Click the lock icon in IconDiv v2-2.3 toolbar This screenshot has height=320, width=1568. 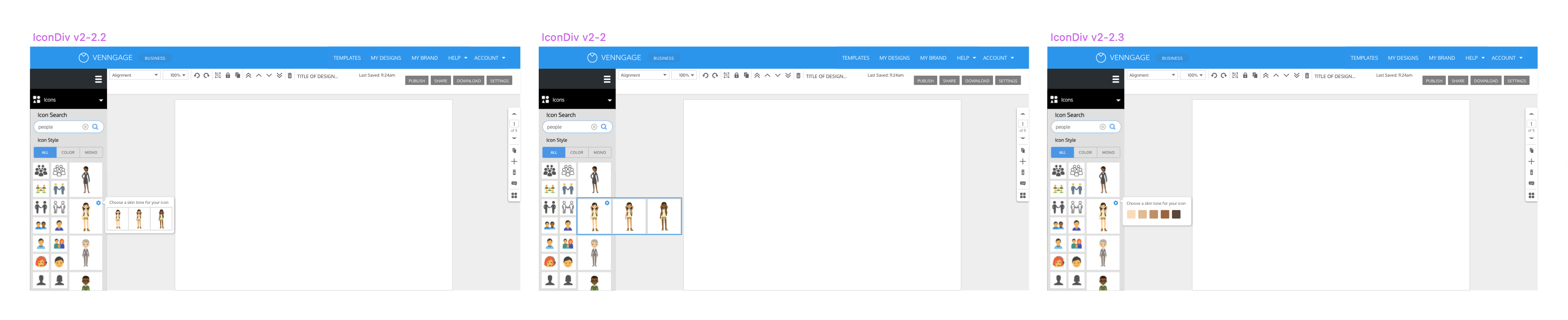(x=1245, y=76)
